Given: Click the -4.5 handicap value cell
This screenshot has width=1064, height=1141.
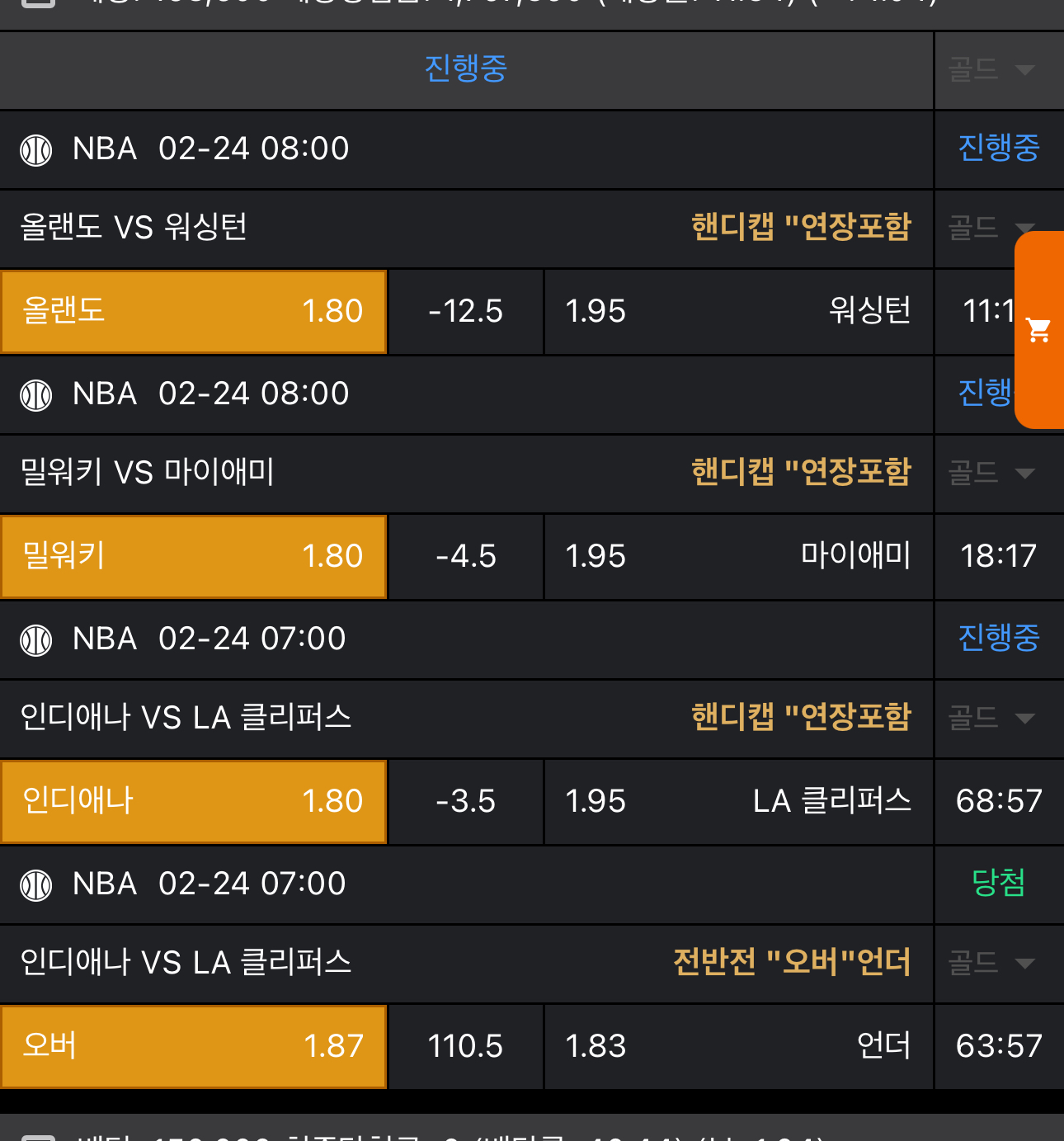Looking at the screenshot, I should pos(466,557).
